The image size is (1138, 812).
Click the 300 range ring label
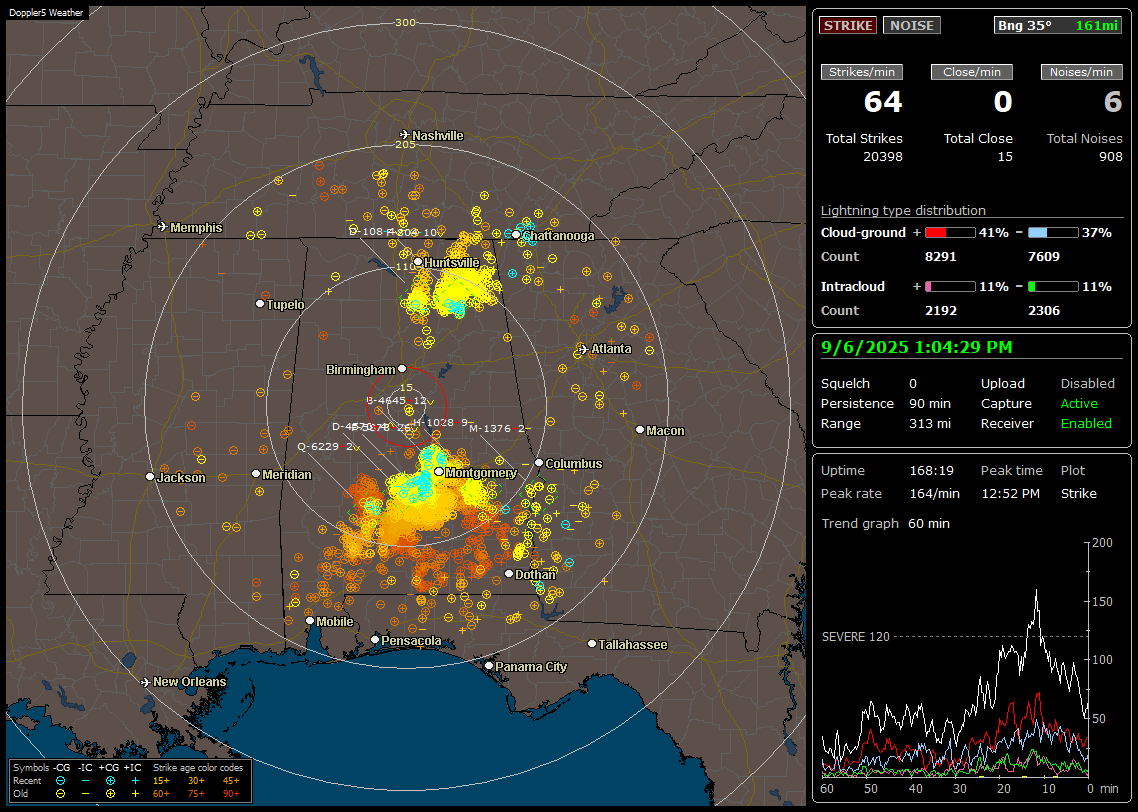click(405, 22)
